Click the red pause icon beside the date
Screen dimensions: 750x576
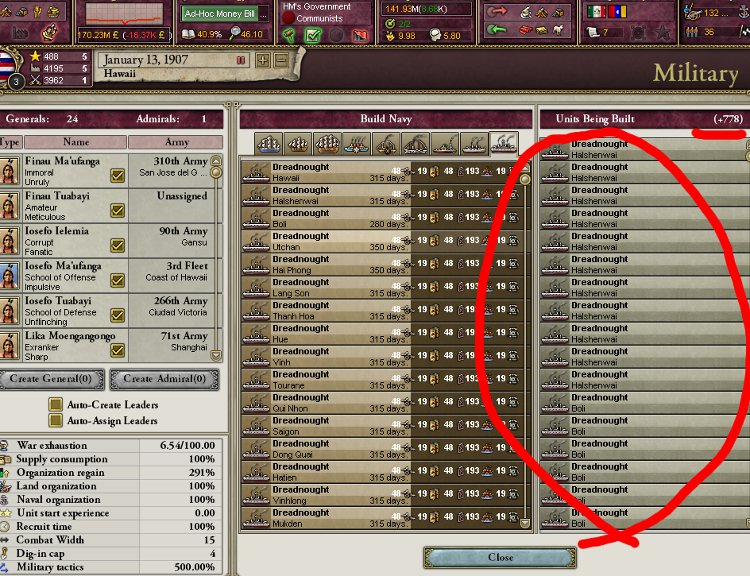241,60
